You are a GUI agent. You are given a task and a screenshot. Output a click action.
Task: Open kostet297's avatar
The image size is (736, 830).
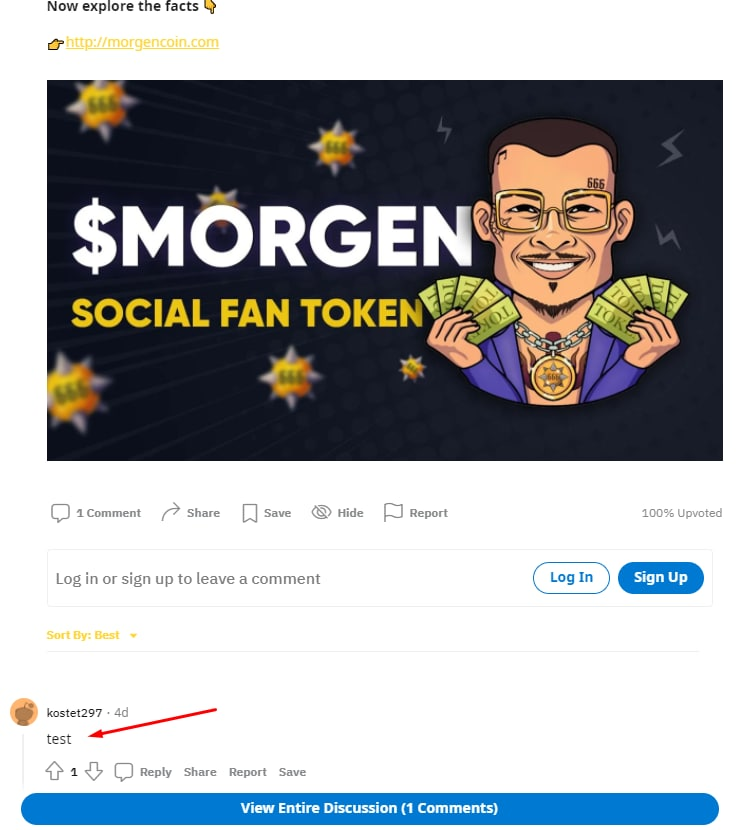point(24,711)
